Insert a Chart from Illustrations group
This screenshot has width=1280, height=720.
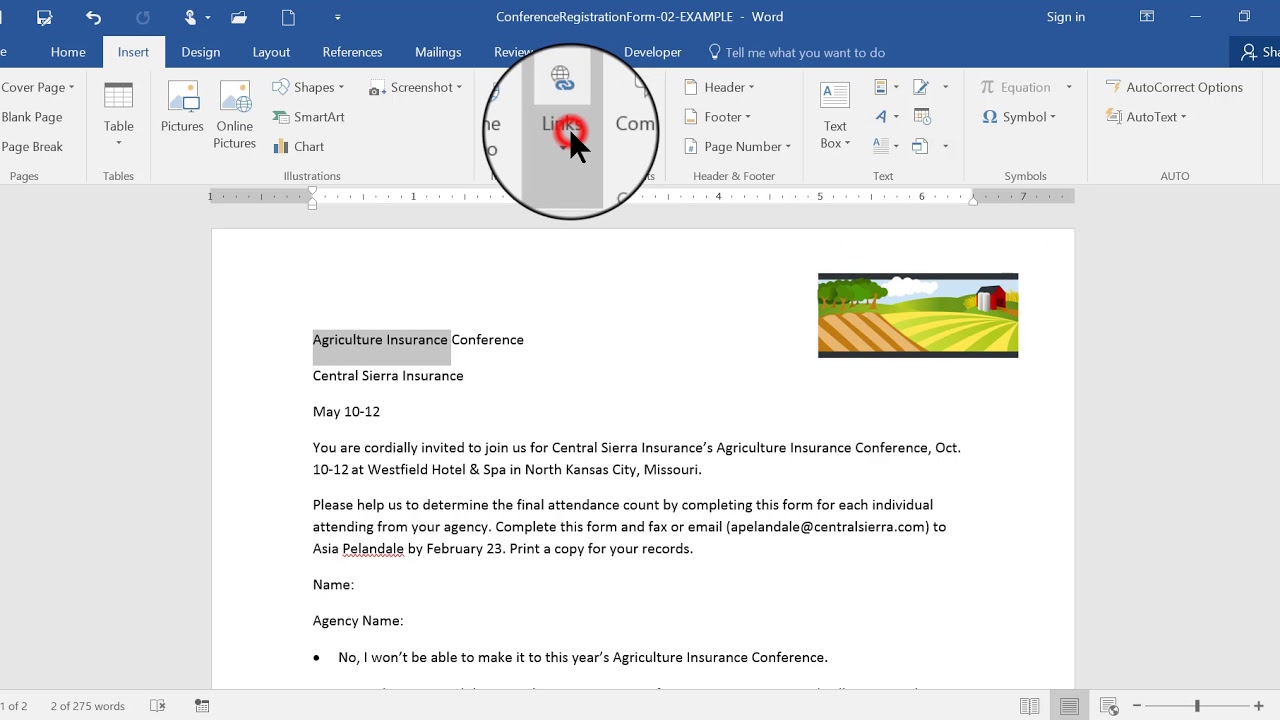click(299, 146)
